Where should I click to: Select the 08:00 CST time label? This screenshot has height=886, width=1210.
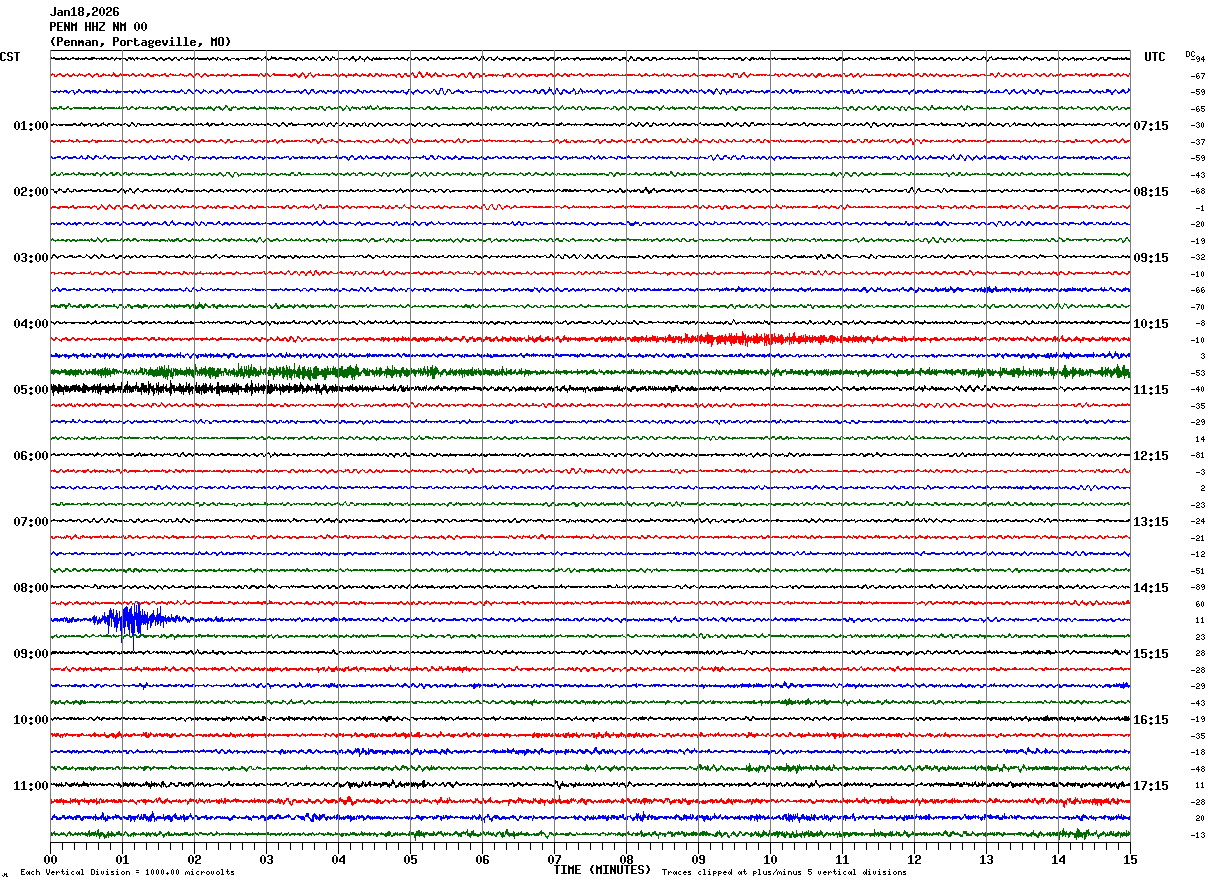point(31,588)
